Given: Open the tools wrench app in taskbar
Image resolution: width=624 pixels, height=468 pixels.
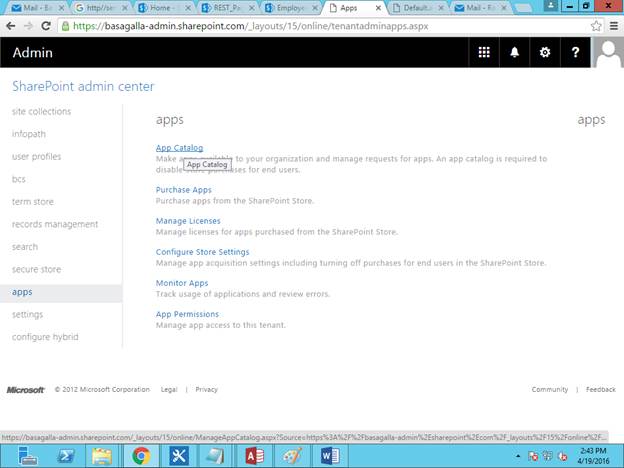Looking at the screenshot, I should tap(179, 456).
